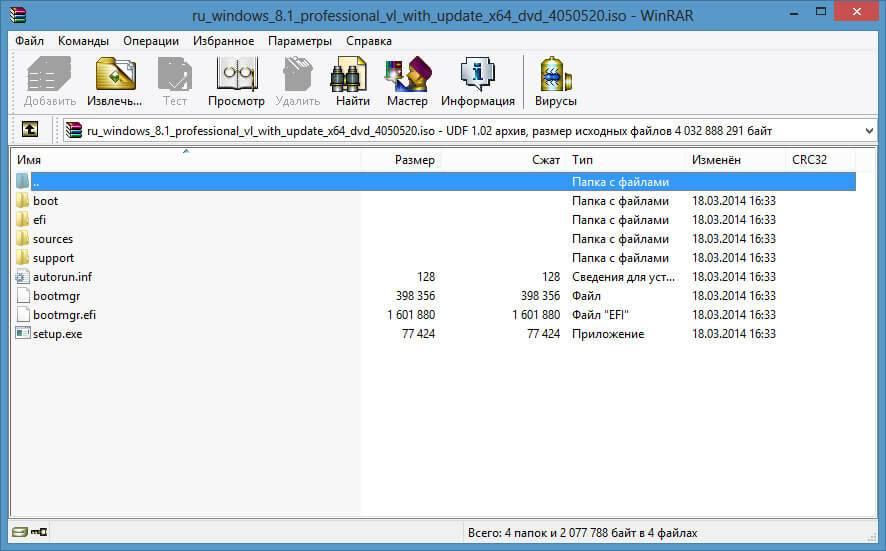Select the 'setup.exe' file name
Screen dimensions: 886x551
point(57,333)
